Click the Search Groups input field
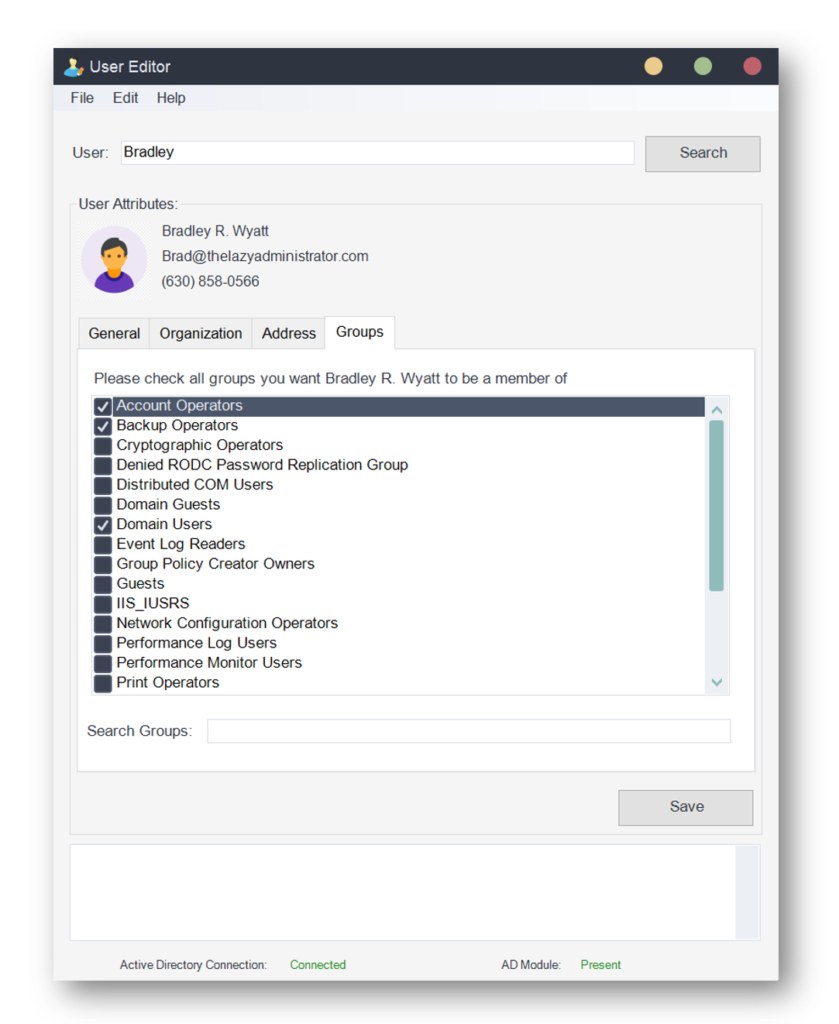 (x=469, y=731)
